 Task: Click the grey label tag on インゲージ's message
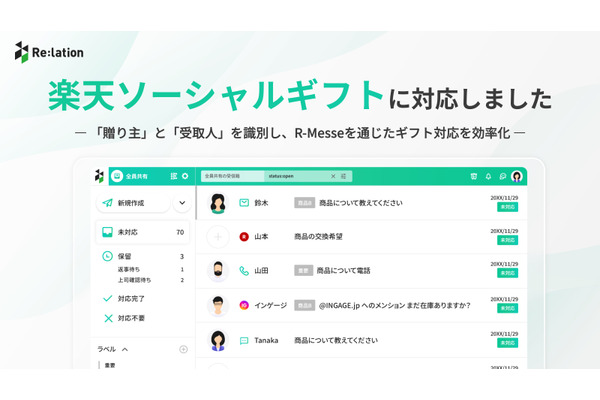click(x=305, y=305)
